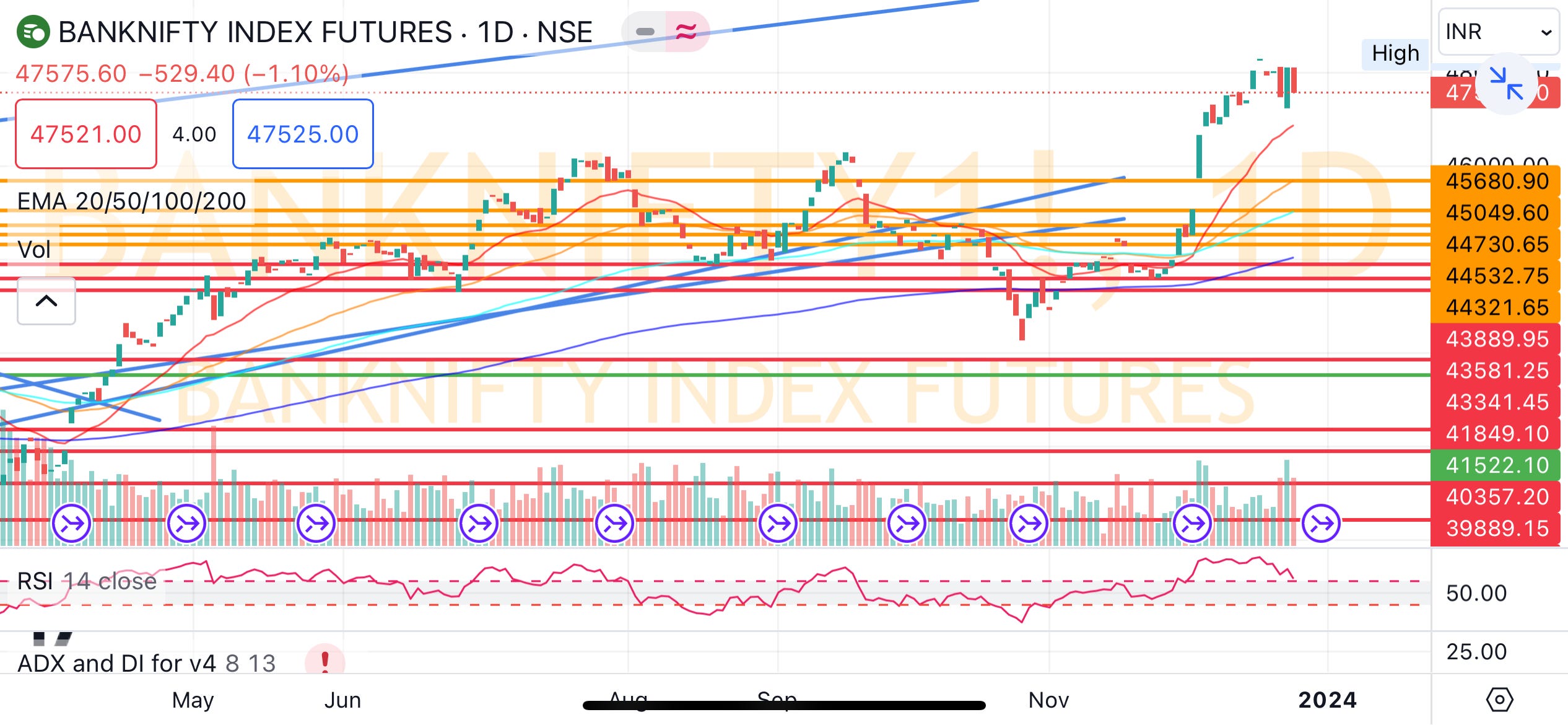
Task: Click the exit fullscreen arrows icon
Action: pos(1505,83)
